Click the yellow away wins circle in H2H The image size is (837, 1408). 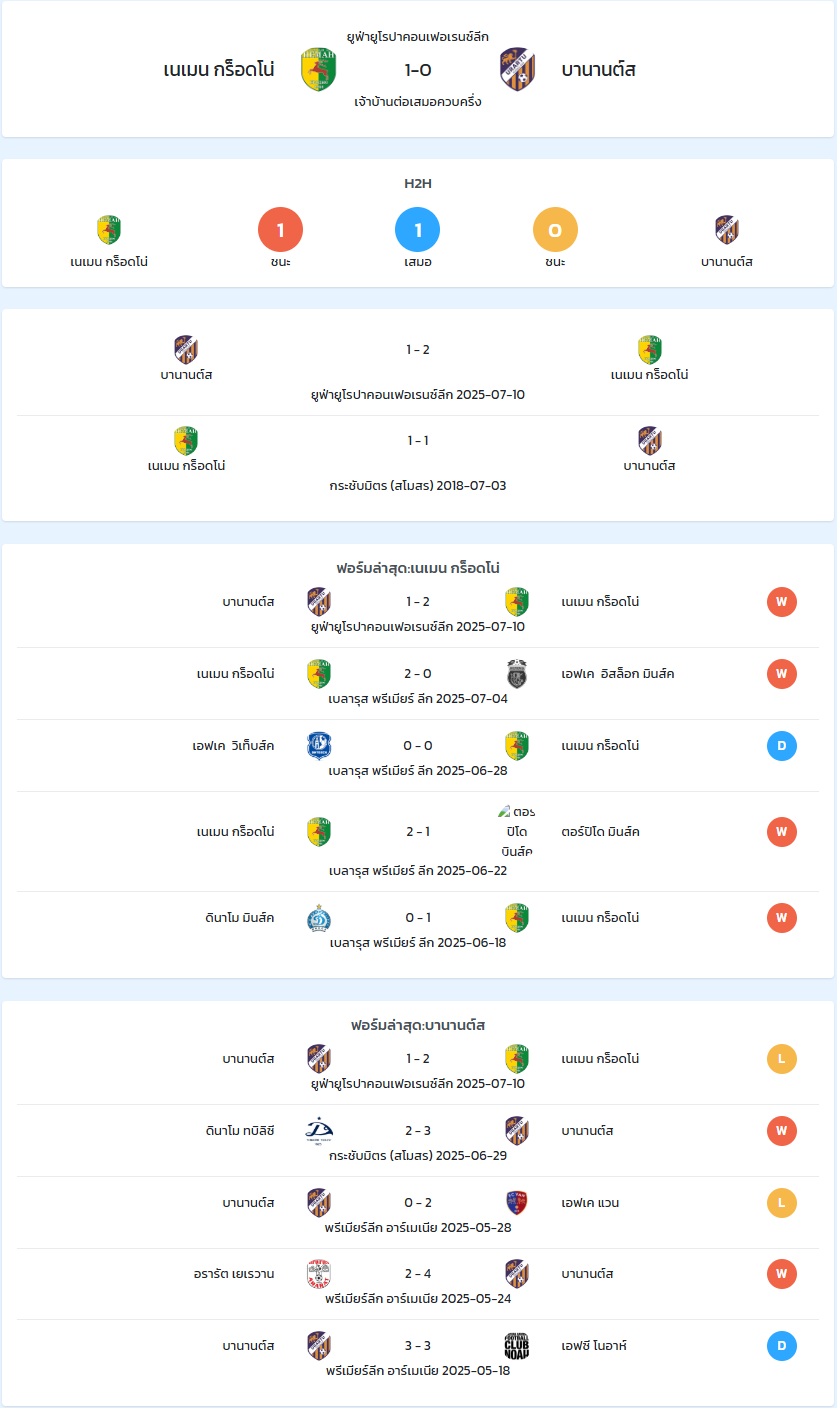[556, 230]
